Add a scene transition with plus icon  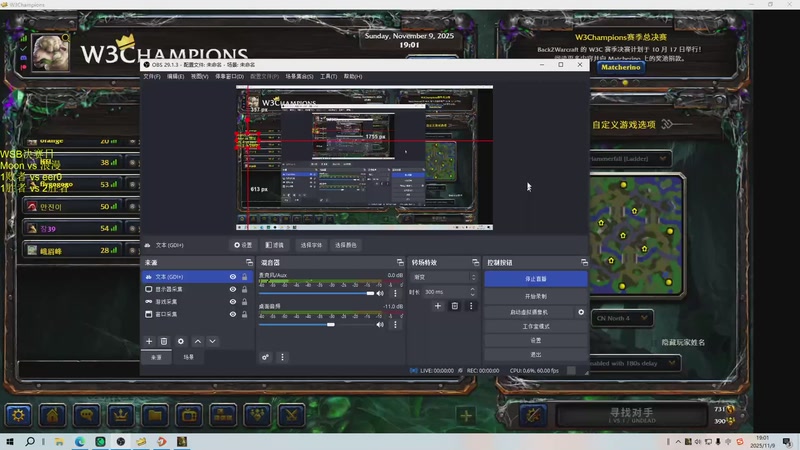(438, 306)
